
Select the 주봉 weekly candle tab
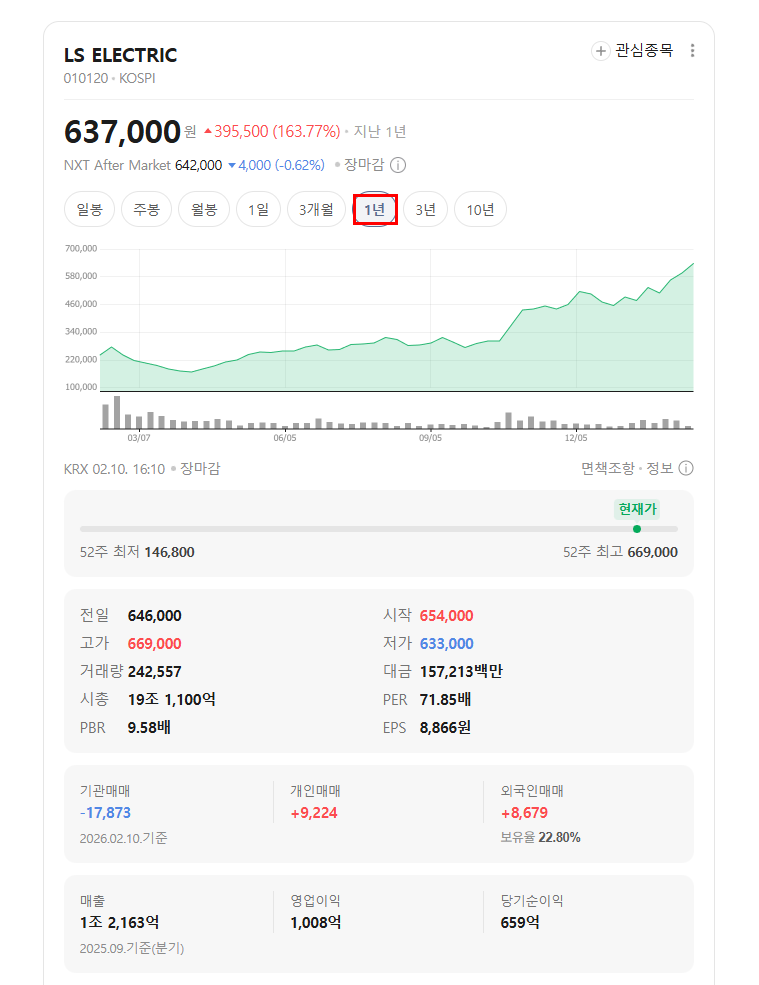pyautogui.click(x=146, y=209)
